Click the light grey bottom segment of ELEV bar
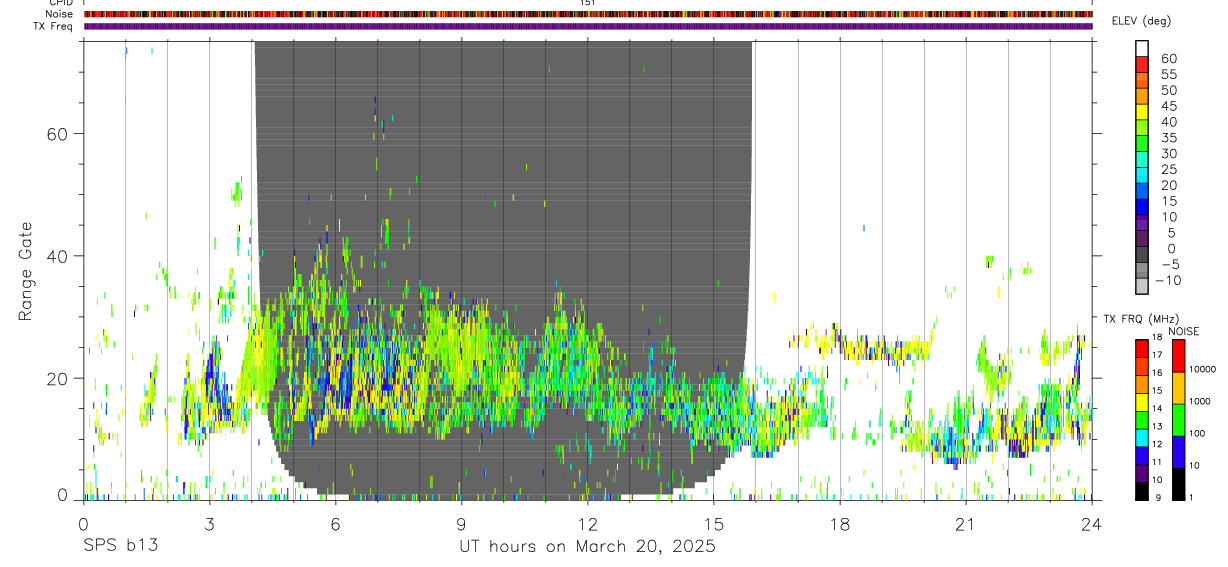This screenshot has height=567, width=1228. pos(1142,286)
